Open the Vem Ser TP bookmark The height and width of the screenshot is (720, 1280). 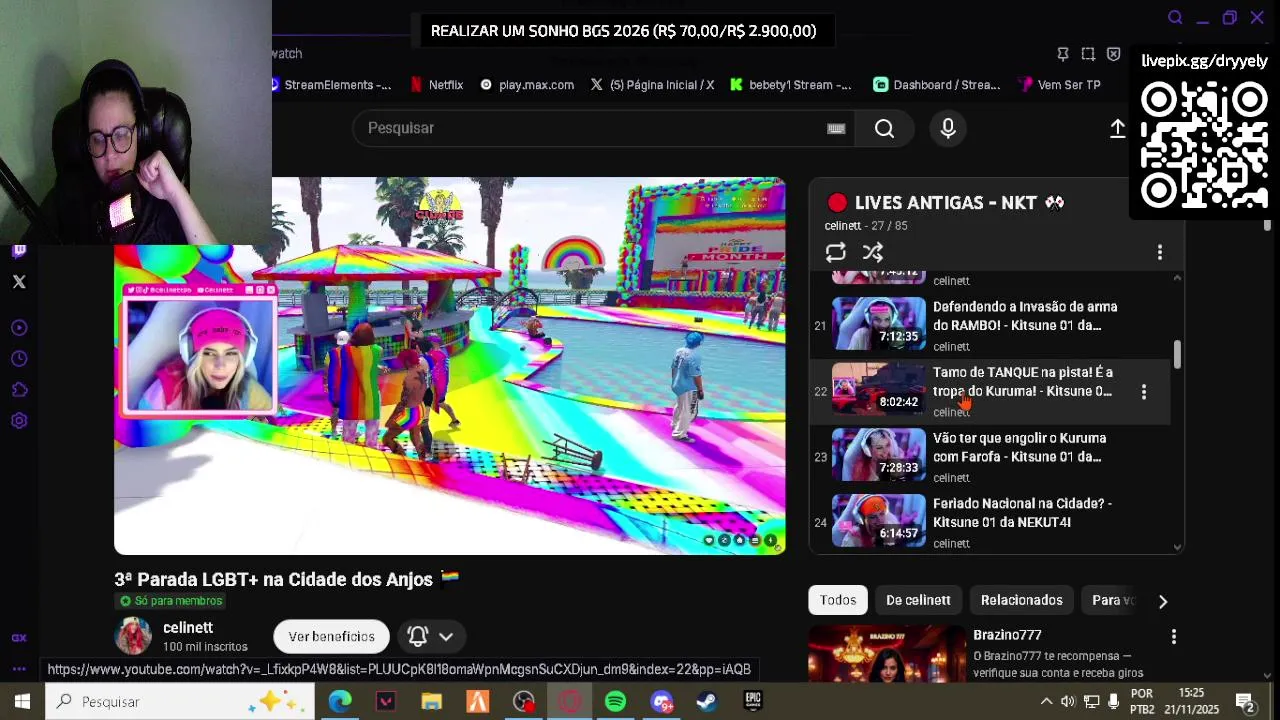tap(1059, 85)
